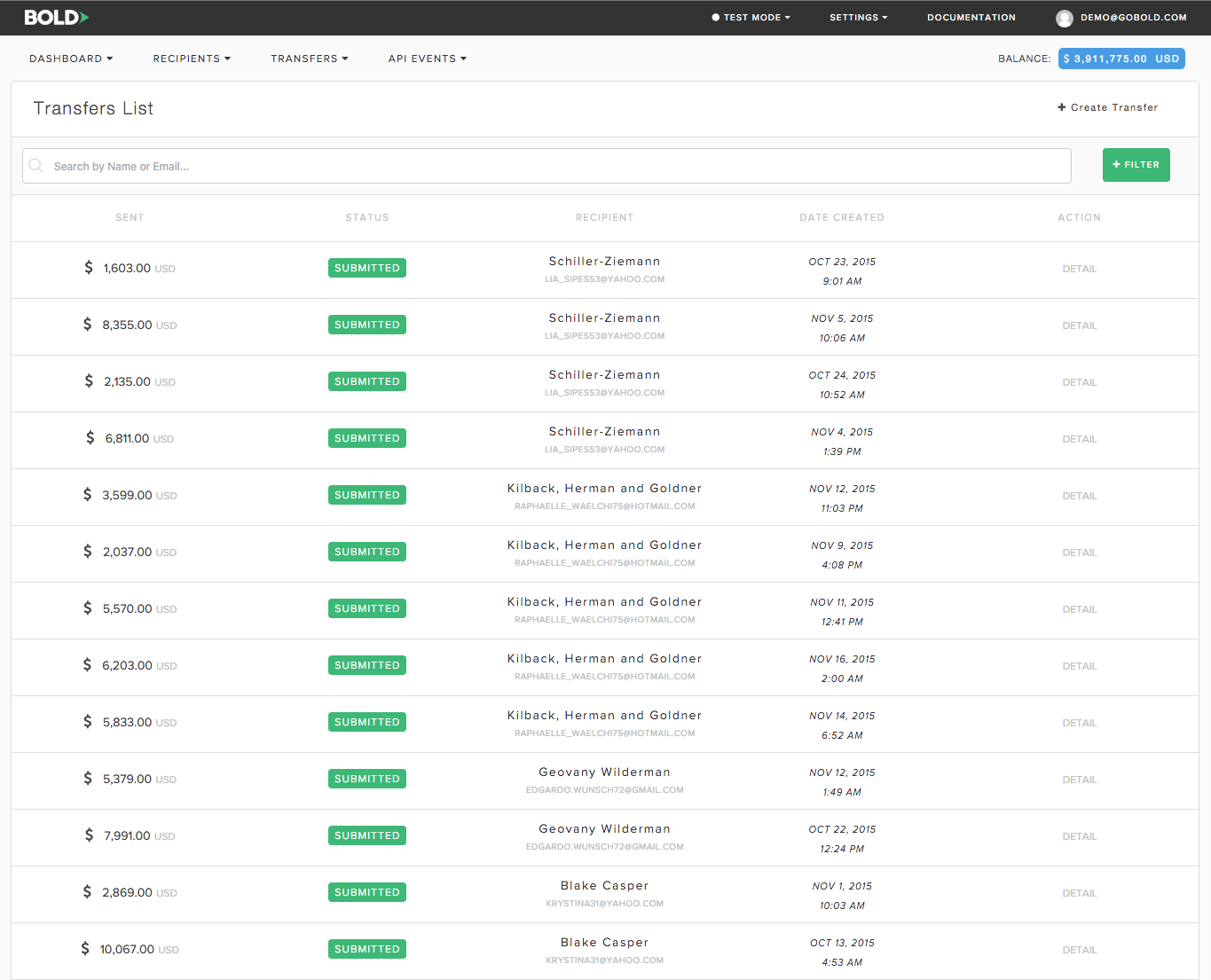Expand the Dashboard menu

click(71, 59)
